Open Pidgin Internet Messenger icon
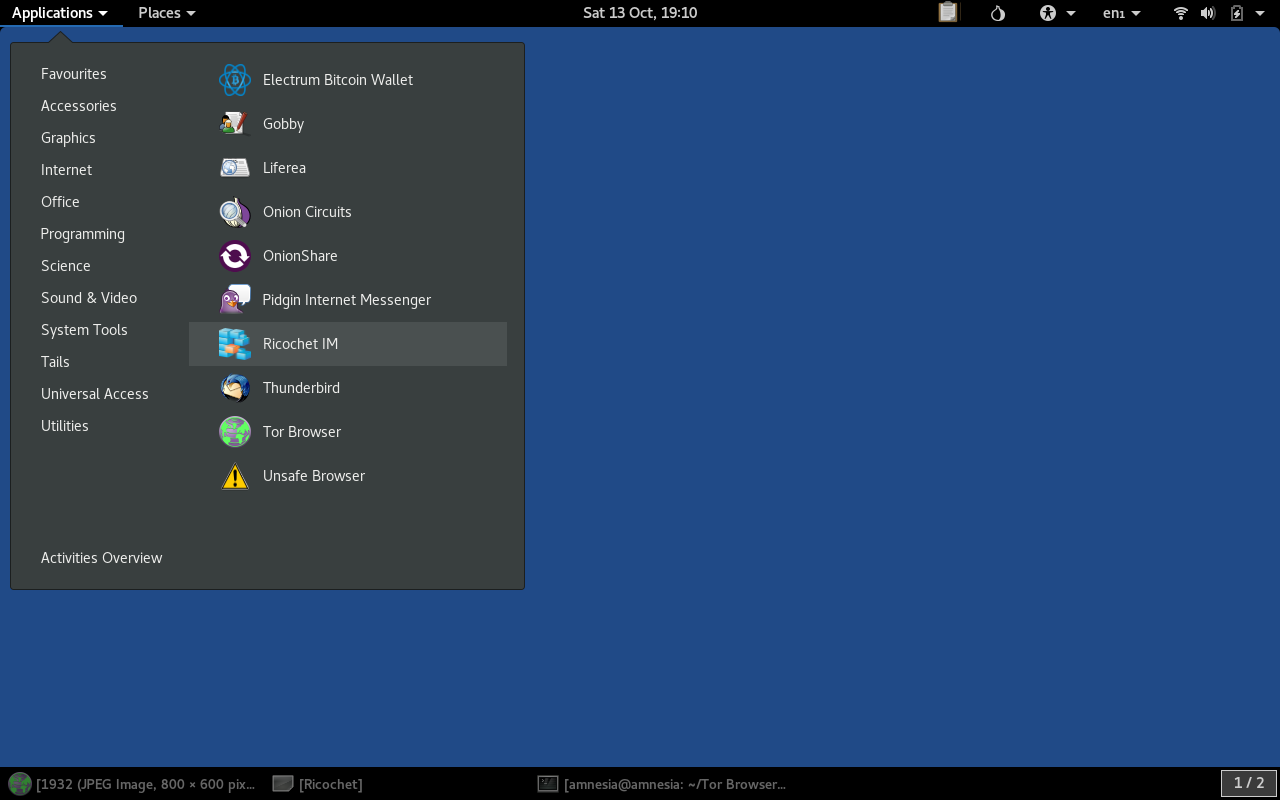The image size is (1280, 800). (x=235, y=300)
